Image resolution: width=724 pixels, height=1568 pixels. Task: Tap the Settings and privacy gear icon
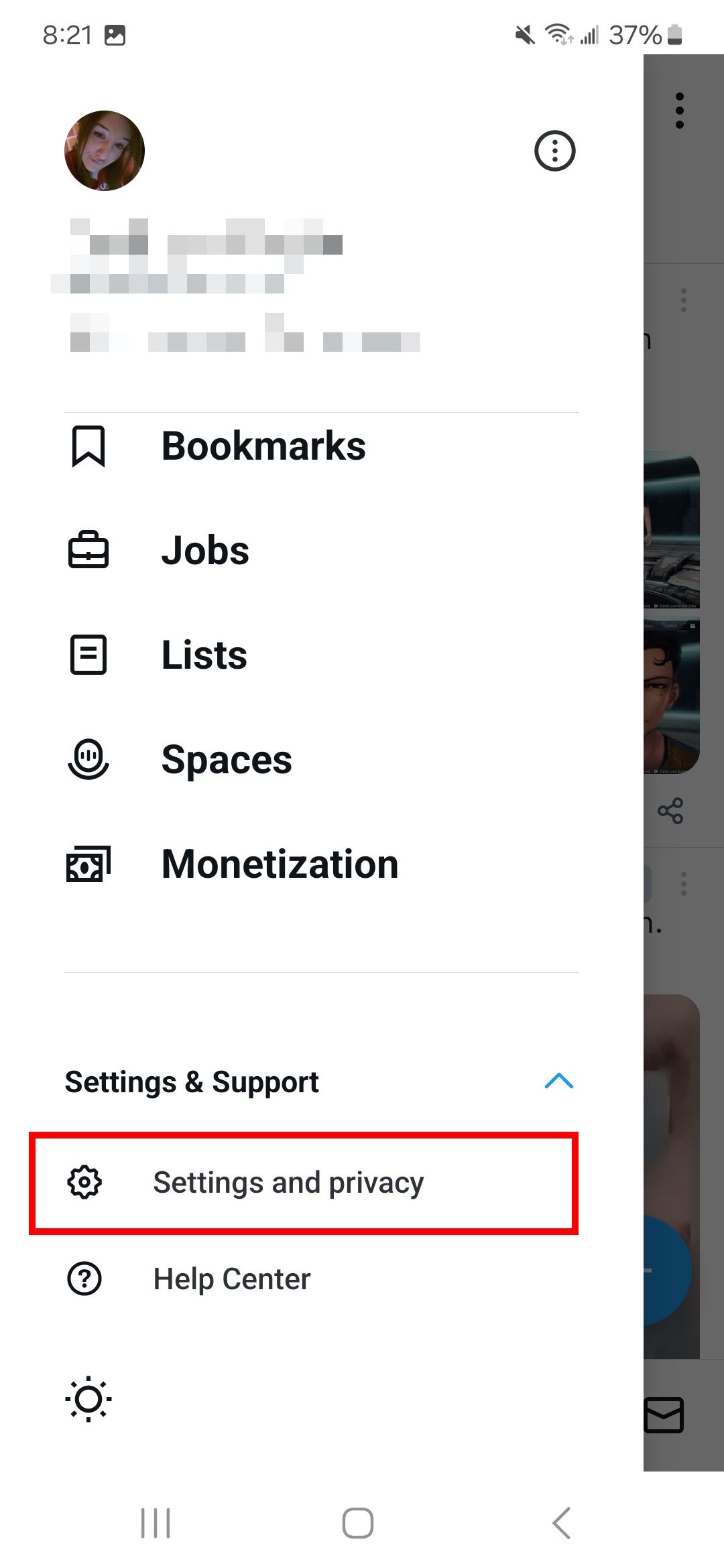pyautogui.click(x=84, y=1181)
